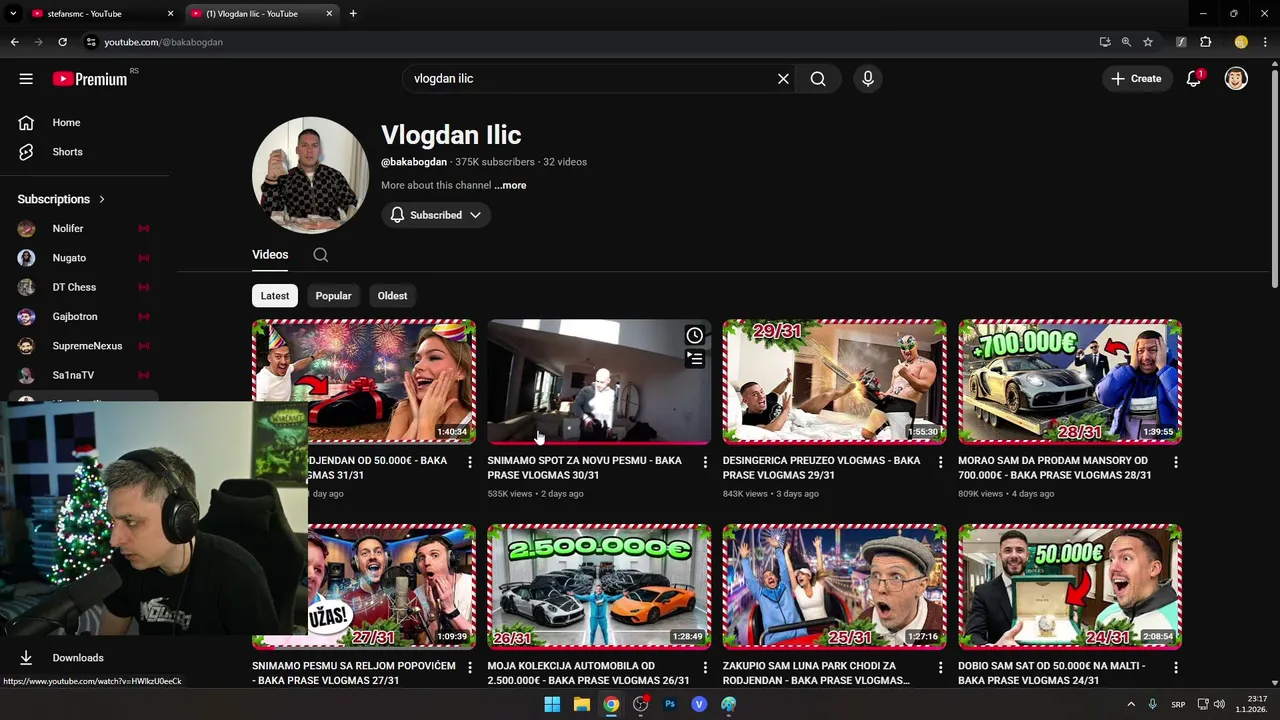1280x720 pixels.
Task: Open OBS Studio from the taskbar
Action: point(641,704)
